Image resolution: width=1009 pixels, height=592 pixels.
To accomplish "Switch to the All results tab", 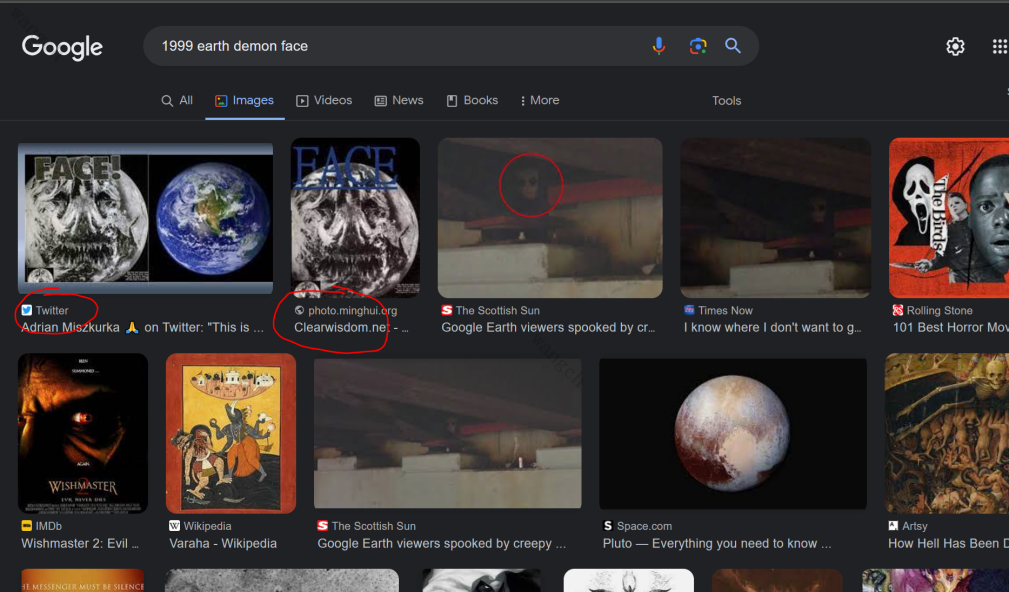I will pos(177,100).
